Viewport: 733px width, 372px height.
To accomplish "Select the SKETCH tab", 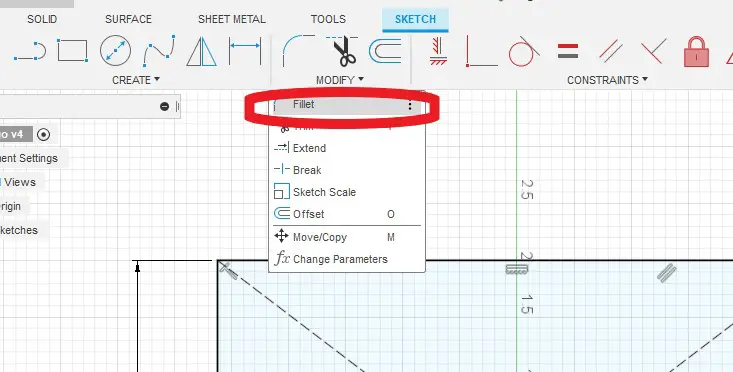I will click(415, 20).
